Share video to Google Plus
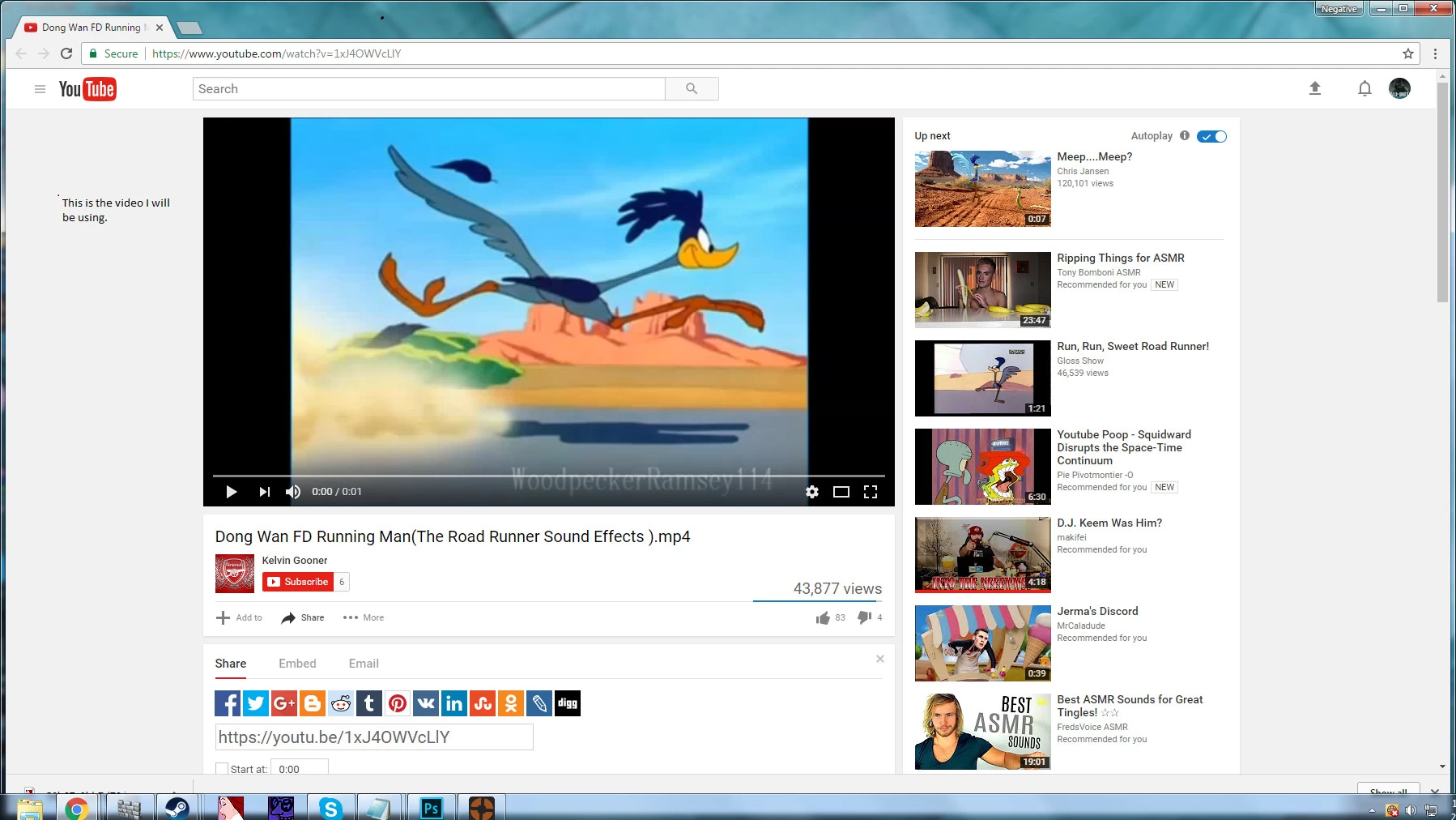 point(284,703)
